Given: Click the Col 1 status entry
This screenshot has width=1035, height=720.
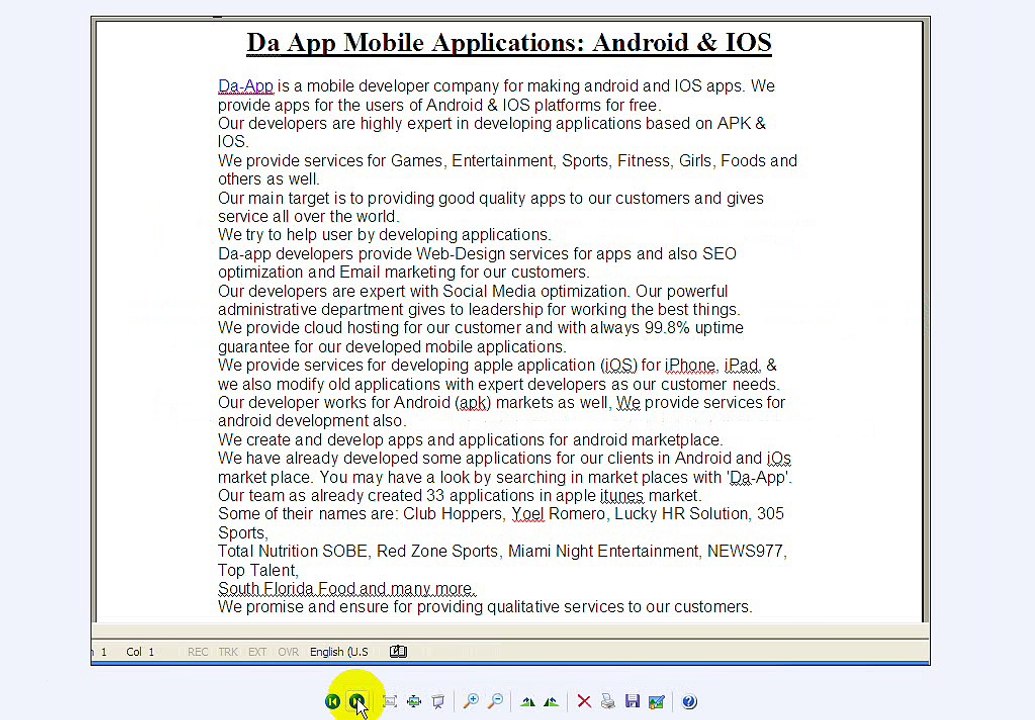Looking at the screenshot, I should (140, 652).
